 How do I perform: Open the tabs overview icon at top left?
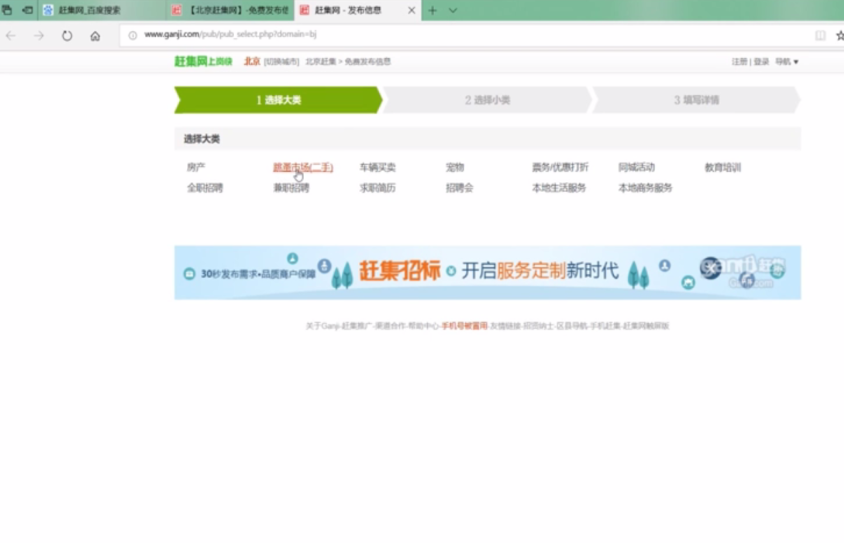[x=7, y=10]
